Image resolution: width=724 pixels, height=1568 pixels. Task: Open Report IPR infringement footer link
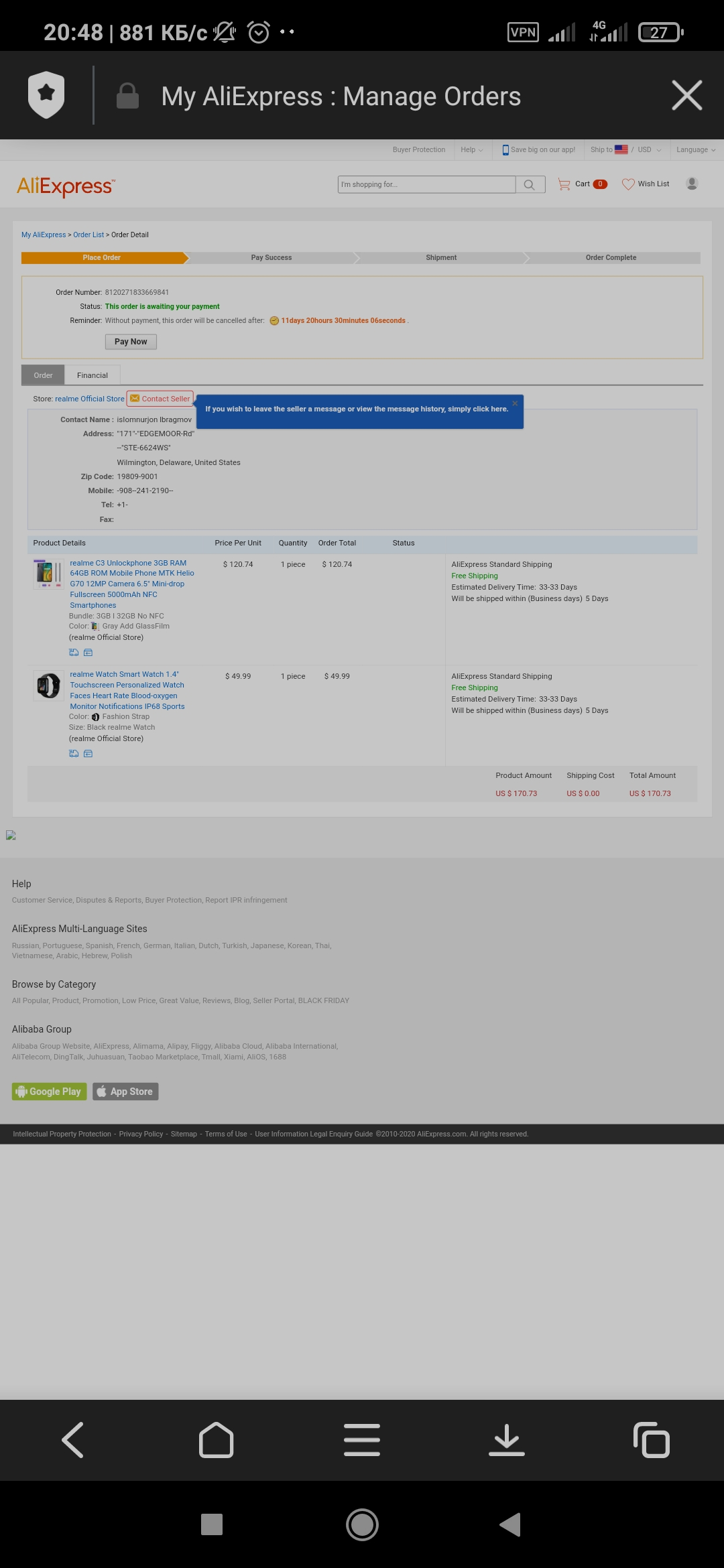[246, 900]
